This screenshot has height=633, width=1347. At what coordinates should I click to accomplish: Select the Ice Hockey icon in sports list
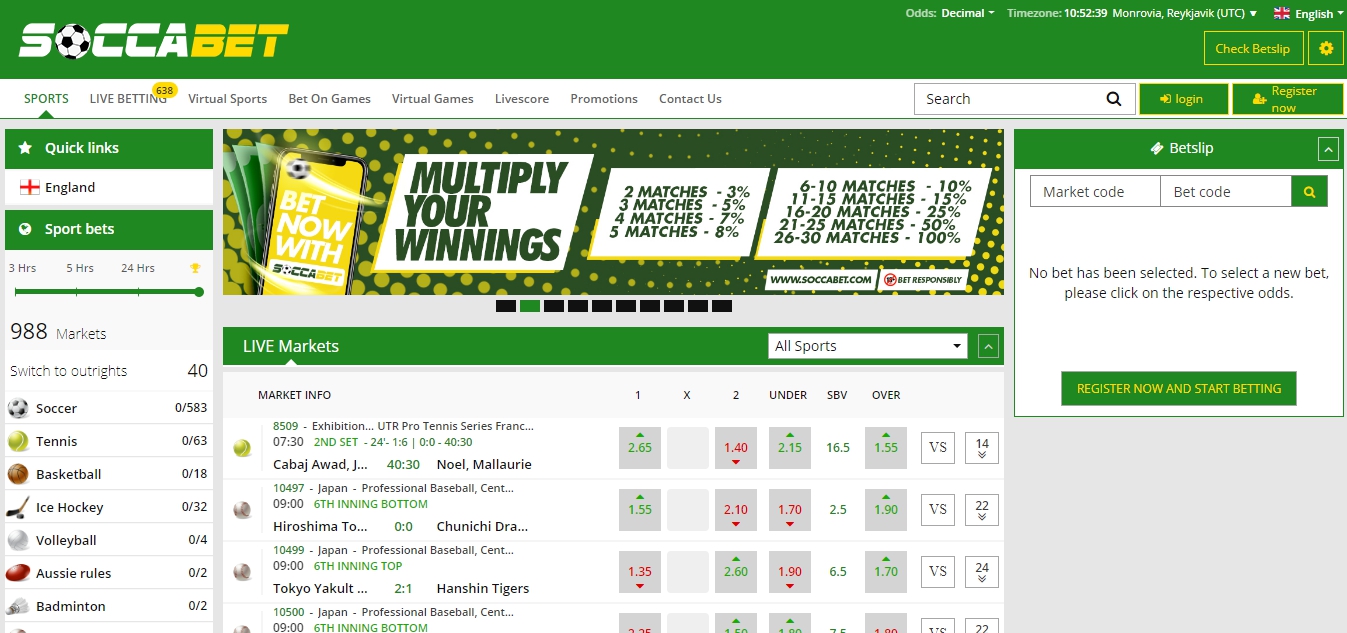coord(18,507)
